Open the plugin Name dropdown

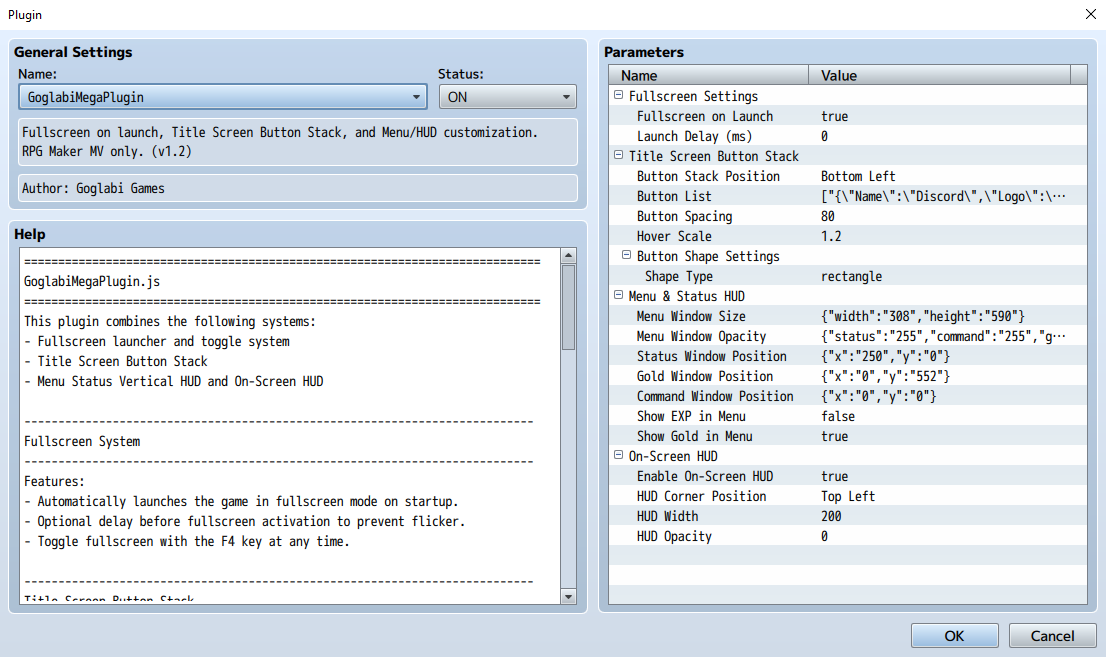pyautogui.click(x=417, y=97)
